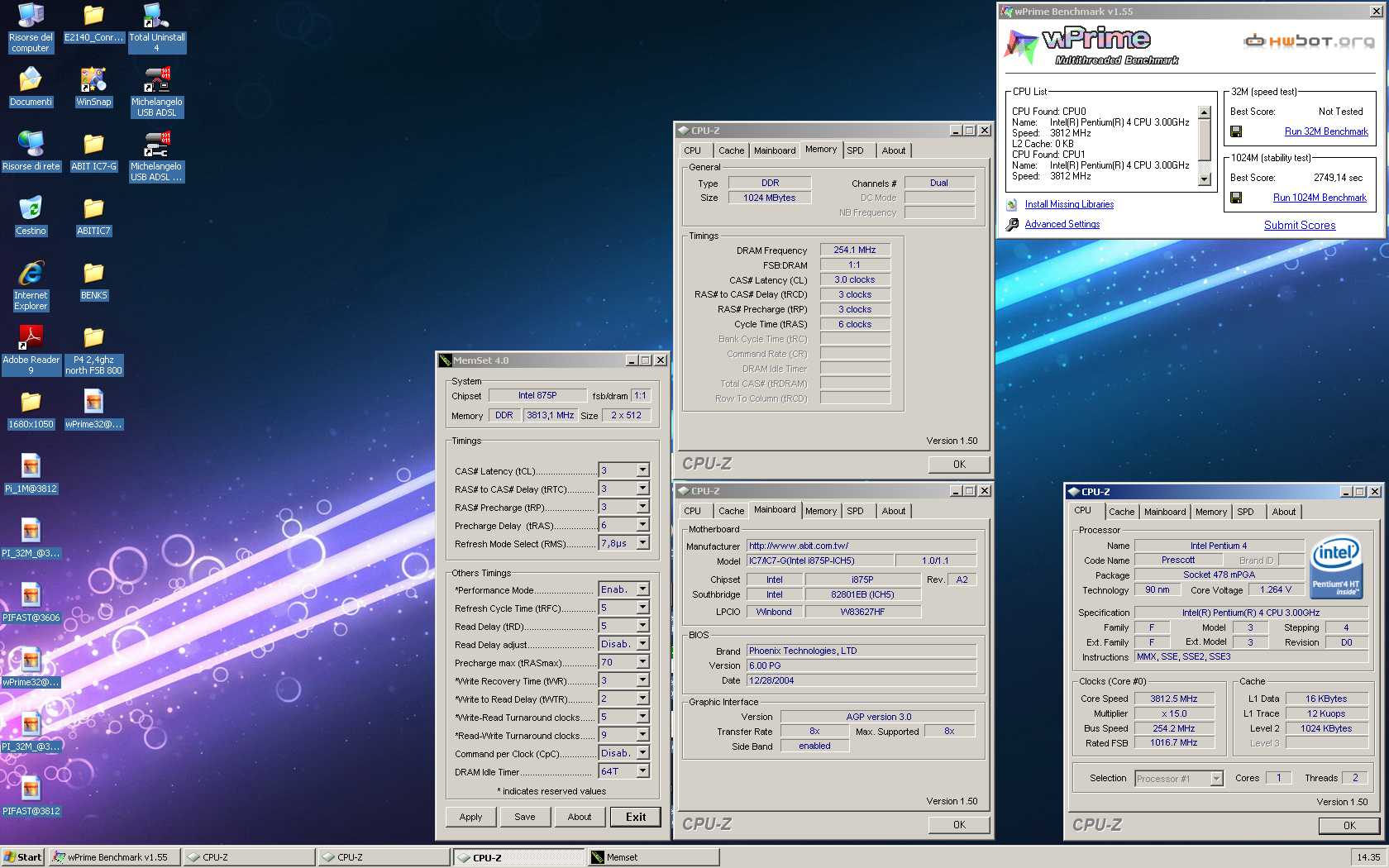This screenshot has height=868, width=1389.
Task: Expand the RAS# to CAS# Delay dropdown in MemSet
Action: tap(642, 489)
